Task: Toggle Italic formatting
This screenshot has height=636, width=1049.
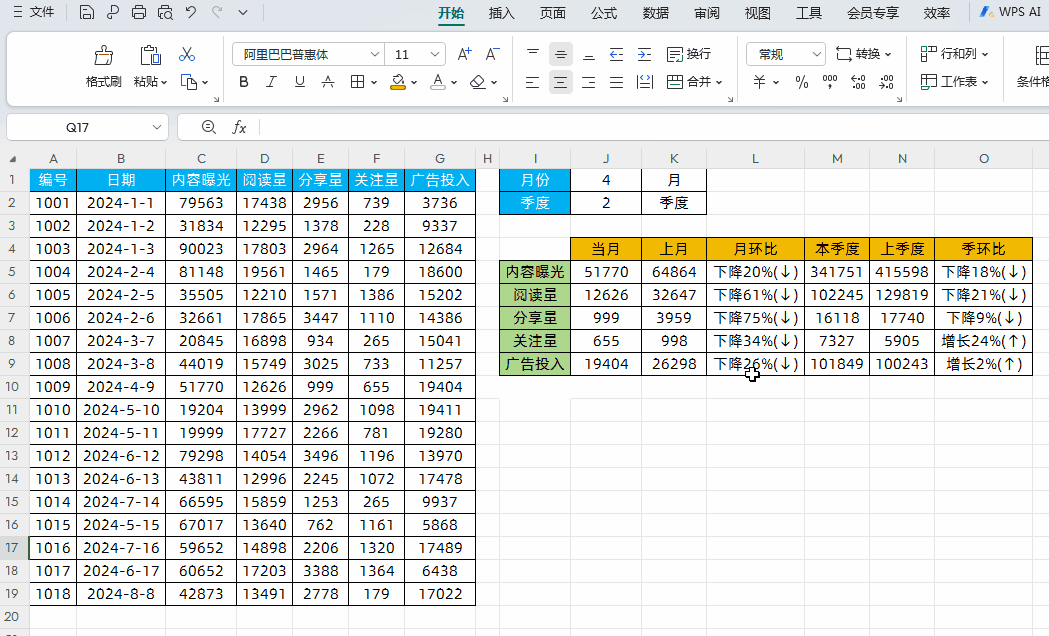Action: [x=271, y=82]
